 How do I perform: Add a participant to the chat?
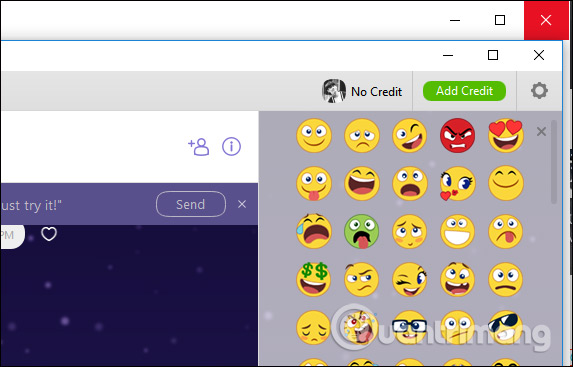pyautogui.click(x=198, y=147)
